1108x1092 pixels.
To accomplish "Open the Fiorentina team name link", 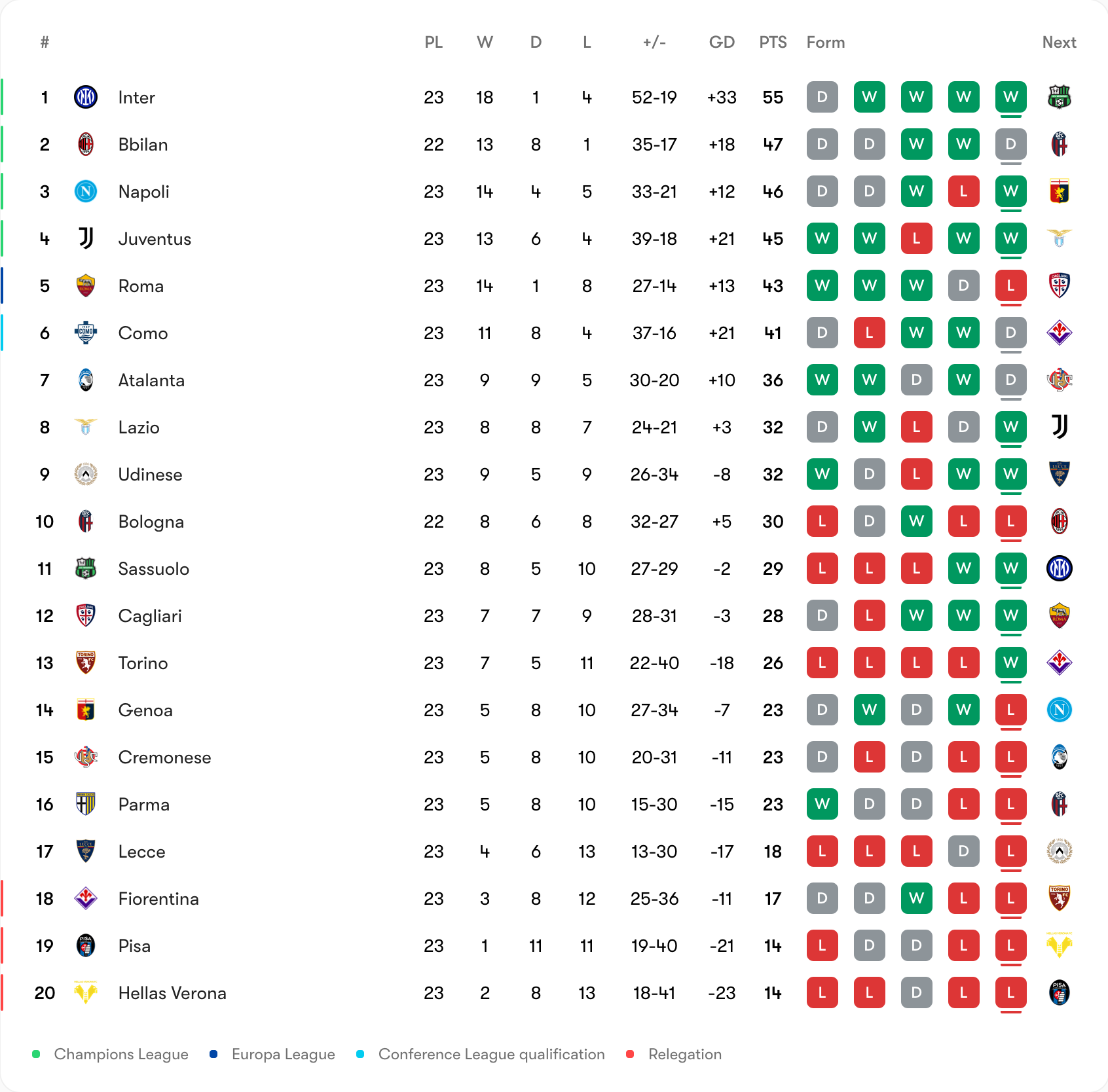I will point(158,899).
